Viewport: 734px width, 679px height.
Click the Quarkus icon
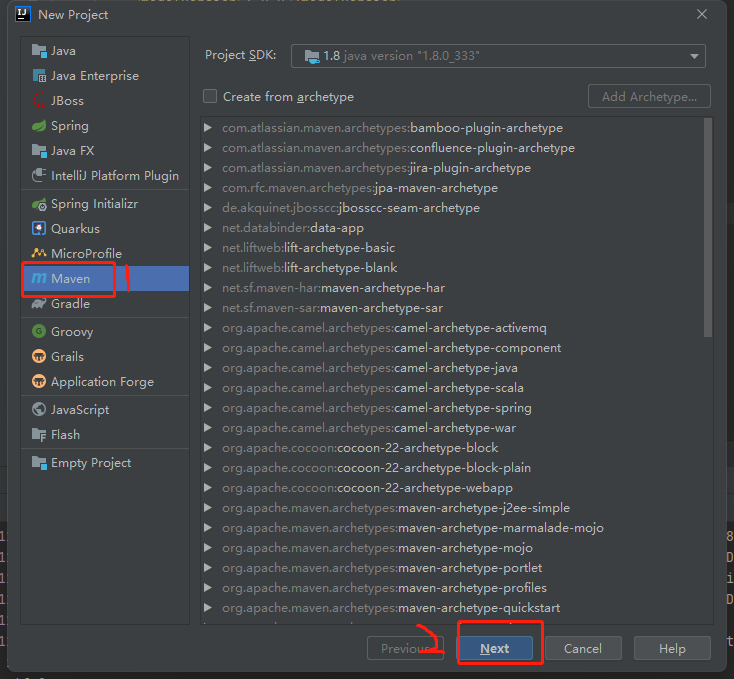[39, 228]
